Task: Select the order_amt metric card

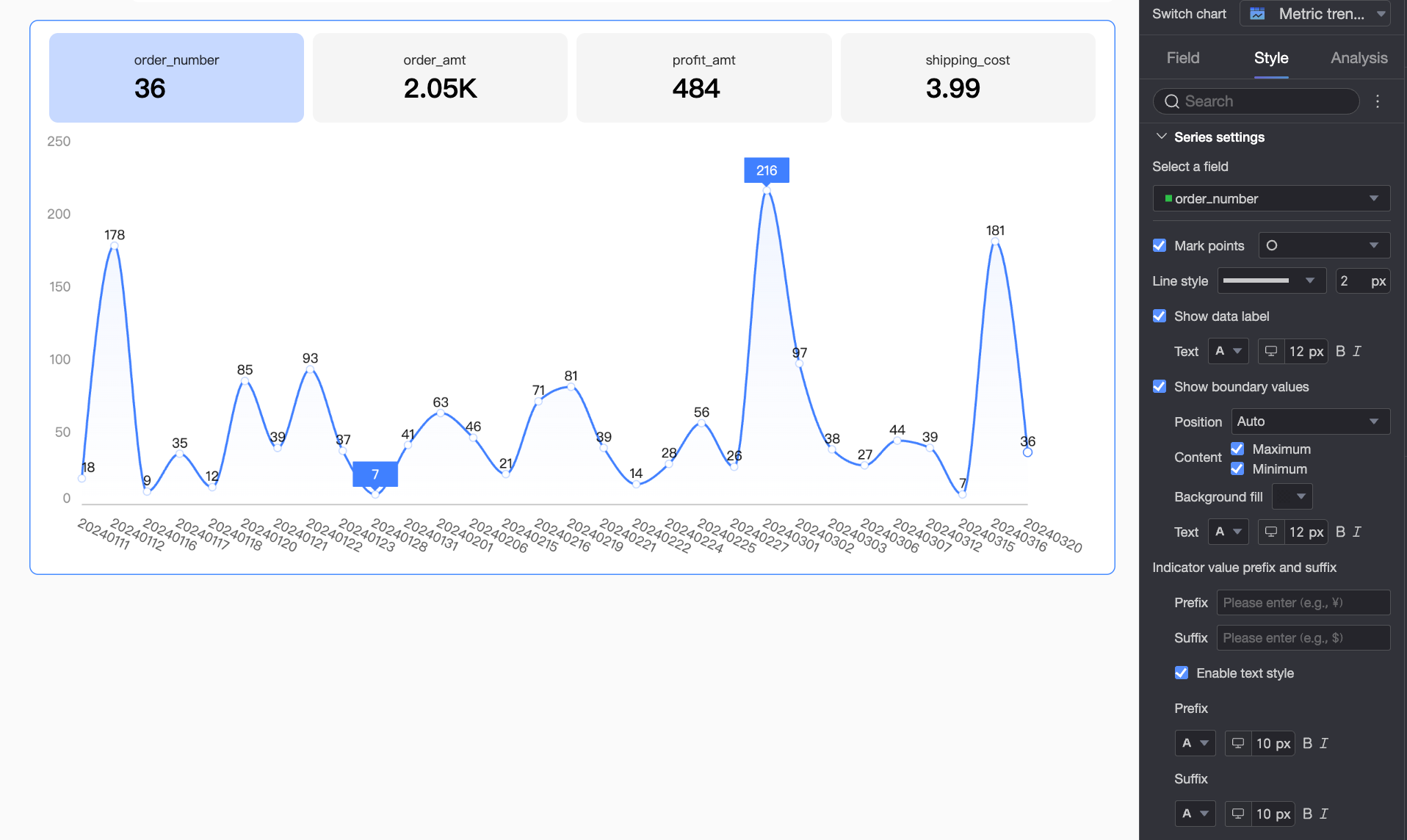Action: (x=440, y=78)
